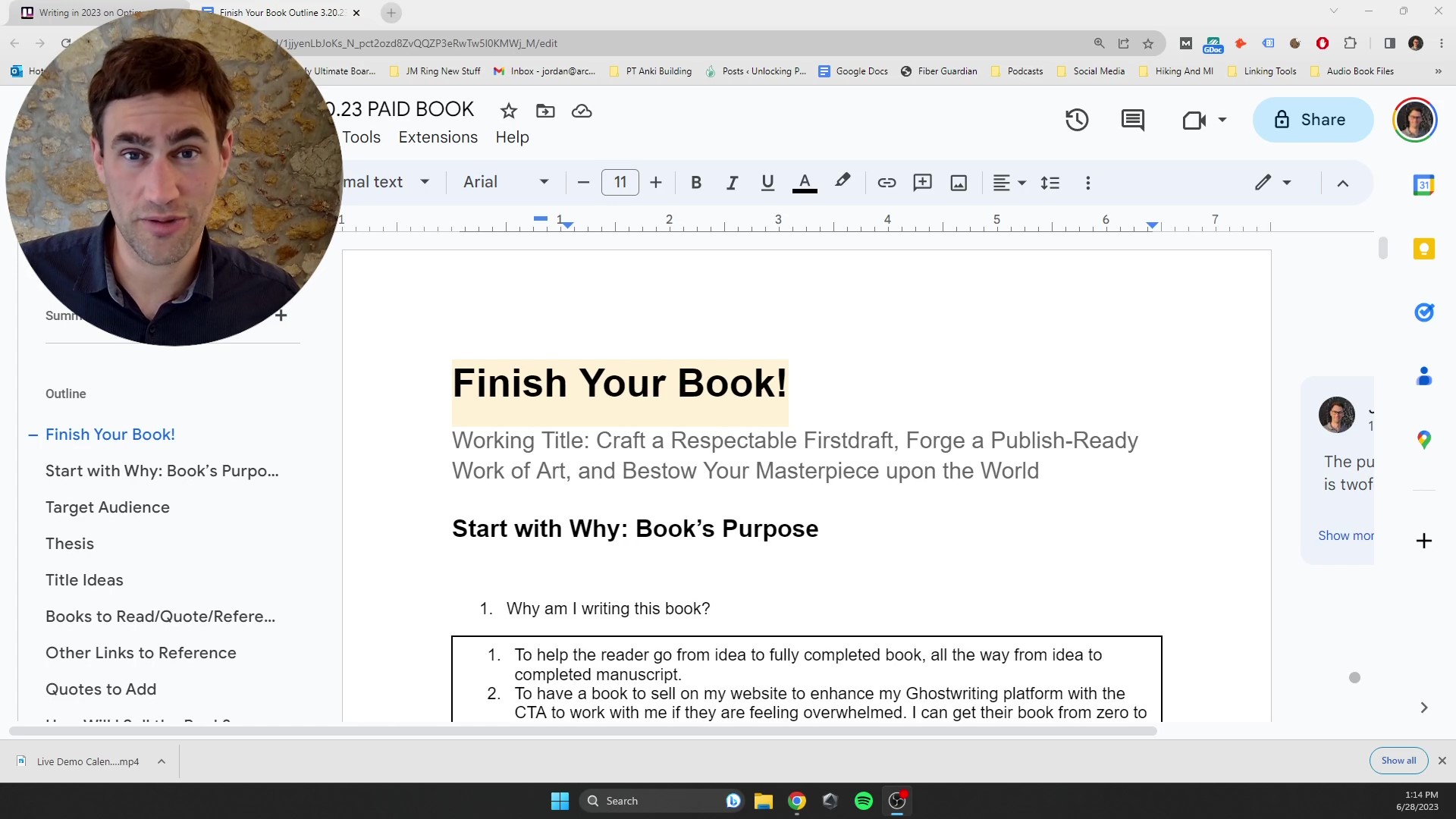Open the Podcasts bookmark folder

pyautogui.click(x=1017, y=71)
